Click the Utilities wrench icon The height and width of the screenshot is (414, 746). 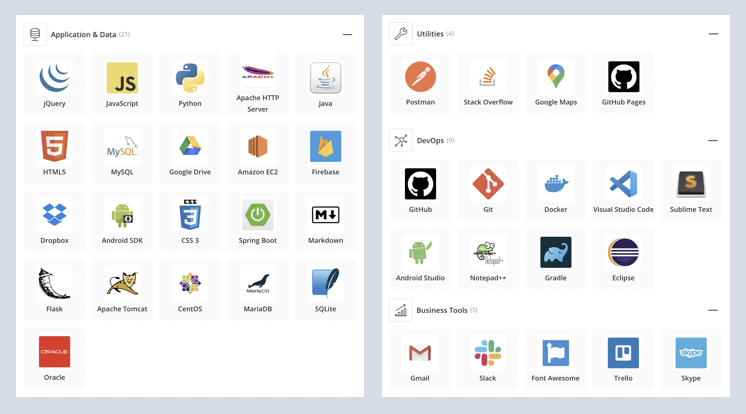(x=401, y=34)
